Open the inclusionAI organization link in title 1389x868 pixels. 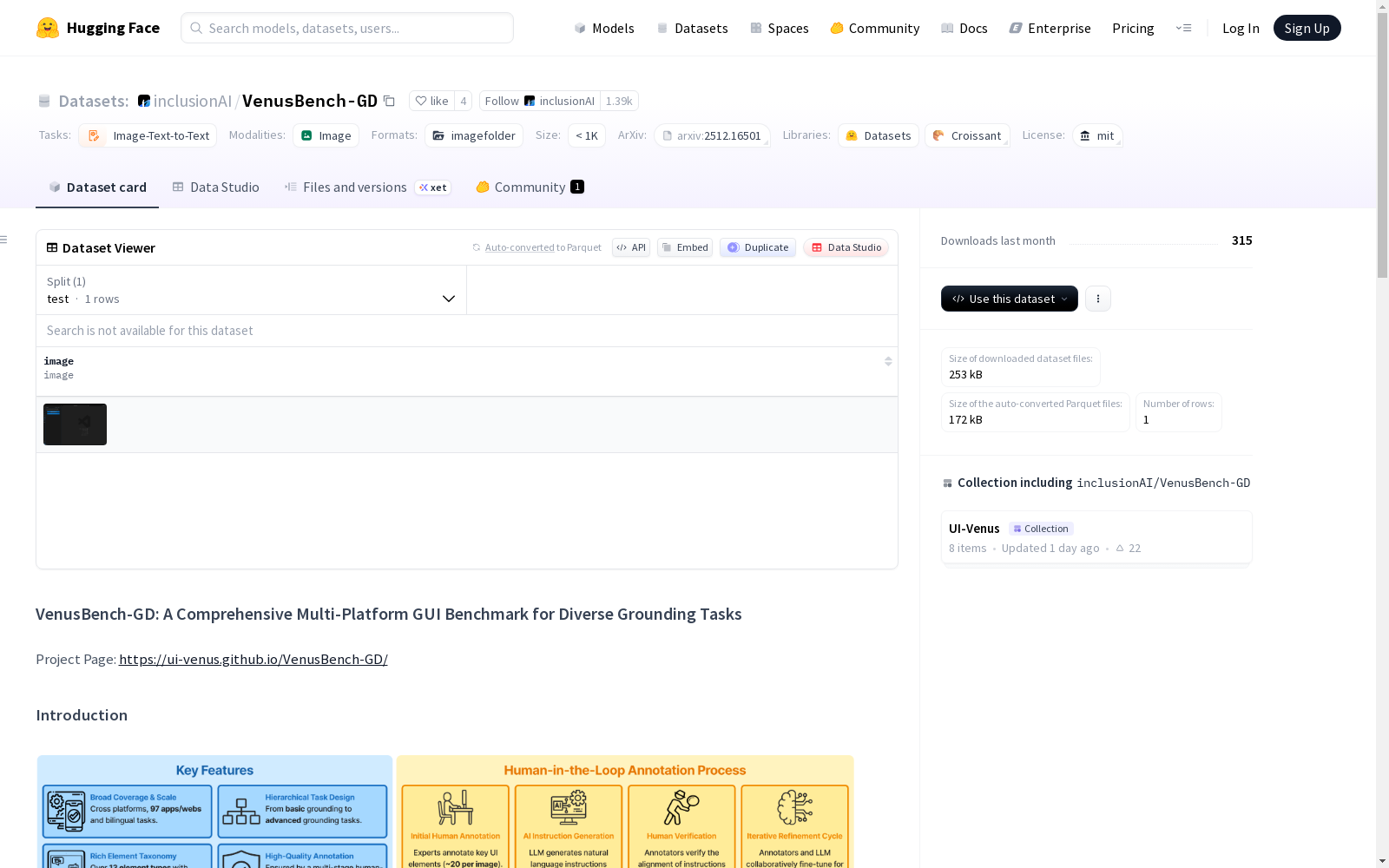(x=193, y=101)
